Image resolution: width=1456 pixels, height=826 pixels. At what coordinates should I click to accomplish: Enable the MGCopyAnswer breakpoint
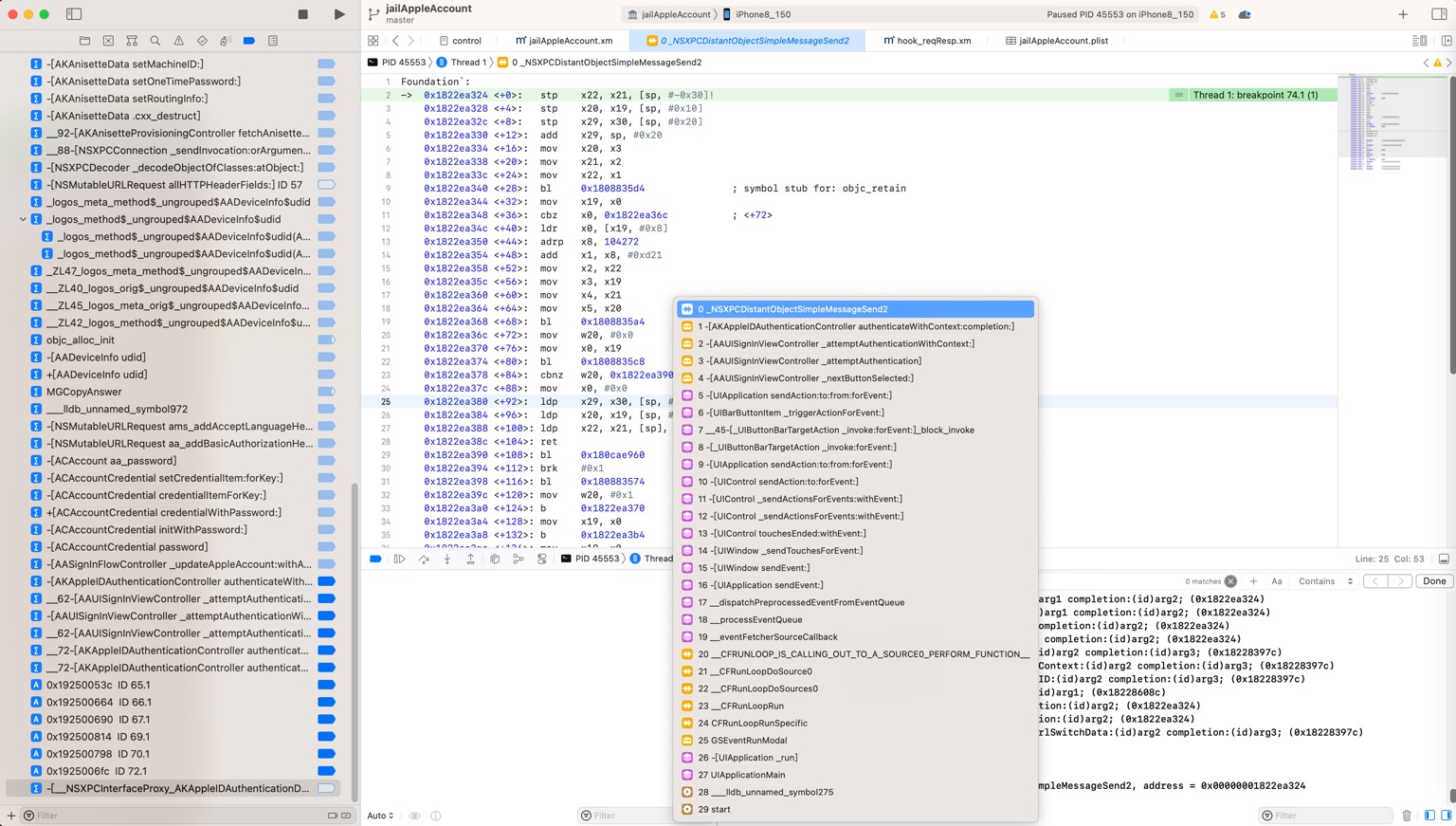pyautogui.click(x=326, y=392)
